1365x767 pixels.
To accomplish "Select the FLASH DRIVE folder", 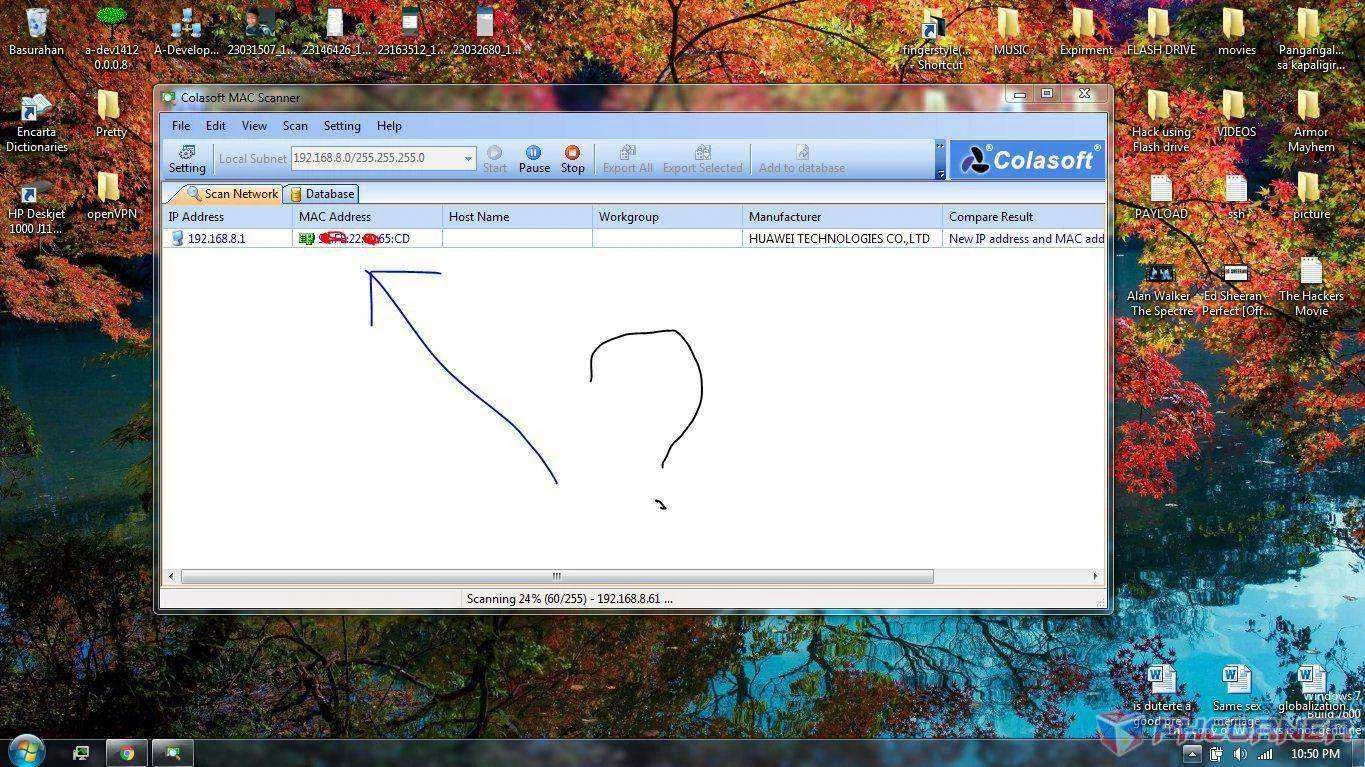I will pyautogui.click(x=1160, y=32).
